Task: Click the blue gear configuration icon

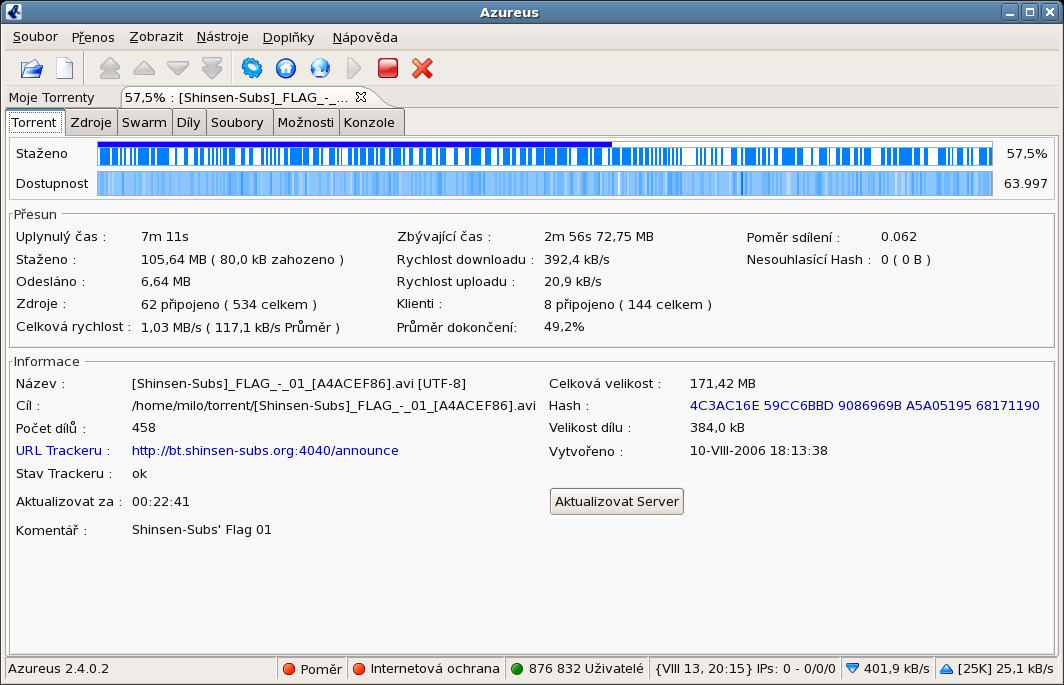Action: click(x=252, y=69)
